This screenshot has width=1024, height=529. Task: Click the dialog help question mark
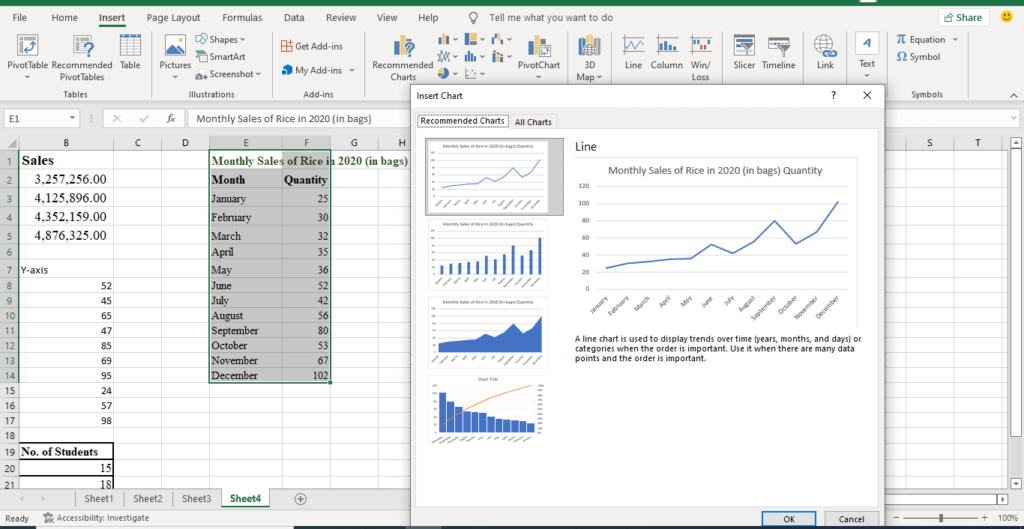click(833, 96)
